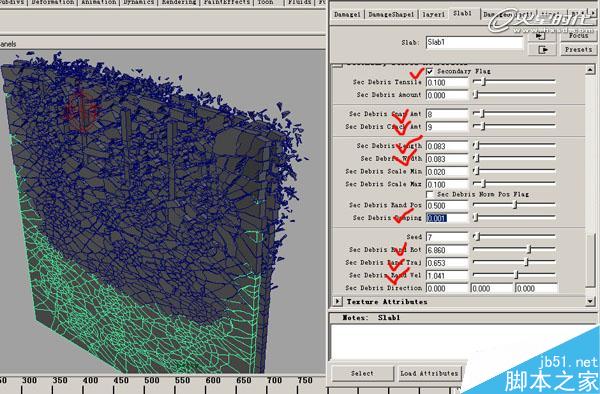Image resolution: width=600 pixels, height=394 pixels.
Task: Click the Sec Debris Scale Min field
Action: pyautogui.click(x=447, y=172)
